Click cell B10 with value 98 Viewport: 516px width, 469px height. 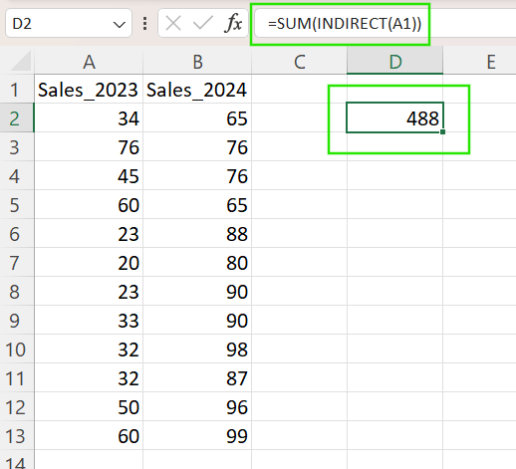pos(197,349)
